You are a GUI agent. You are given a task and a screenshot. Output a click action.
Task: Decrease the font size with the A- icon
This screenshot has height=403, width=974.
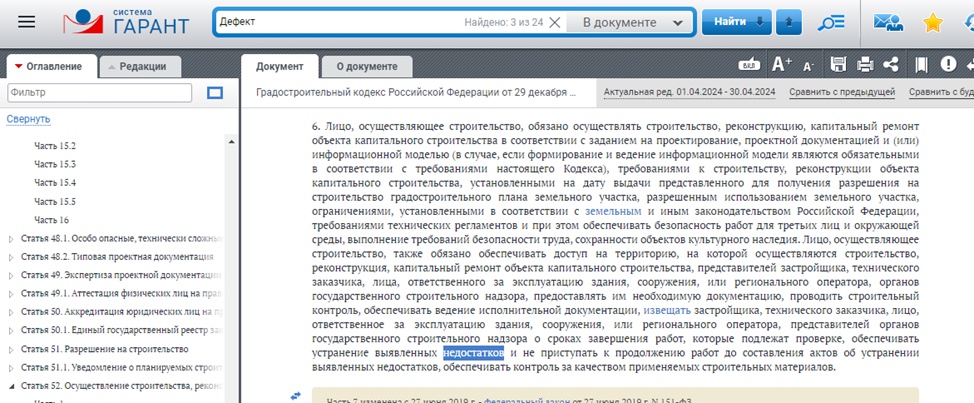pyautogui.click(x=808, y=65)
